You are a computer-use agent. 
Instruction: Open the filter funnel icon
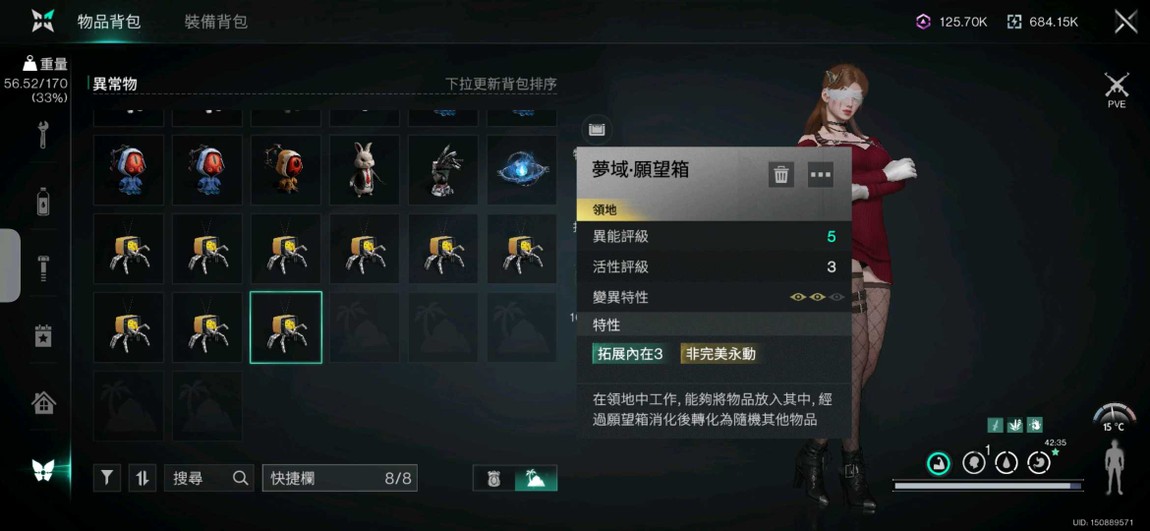click(x=107, y=478)
